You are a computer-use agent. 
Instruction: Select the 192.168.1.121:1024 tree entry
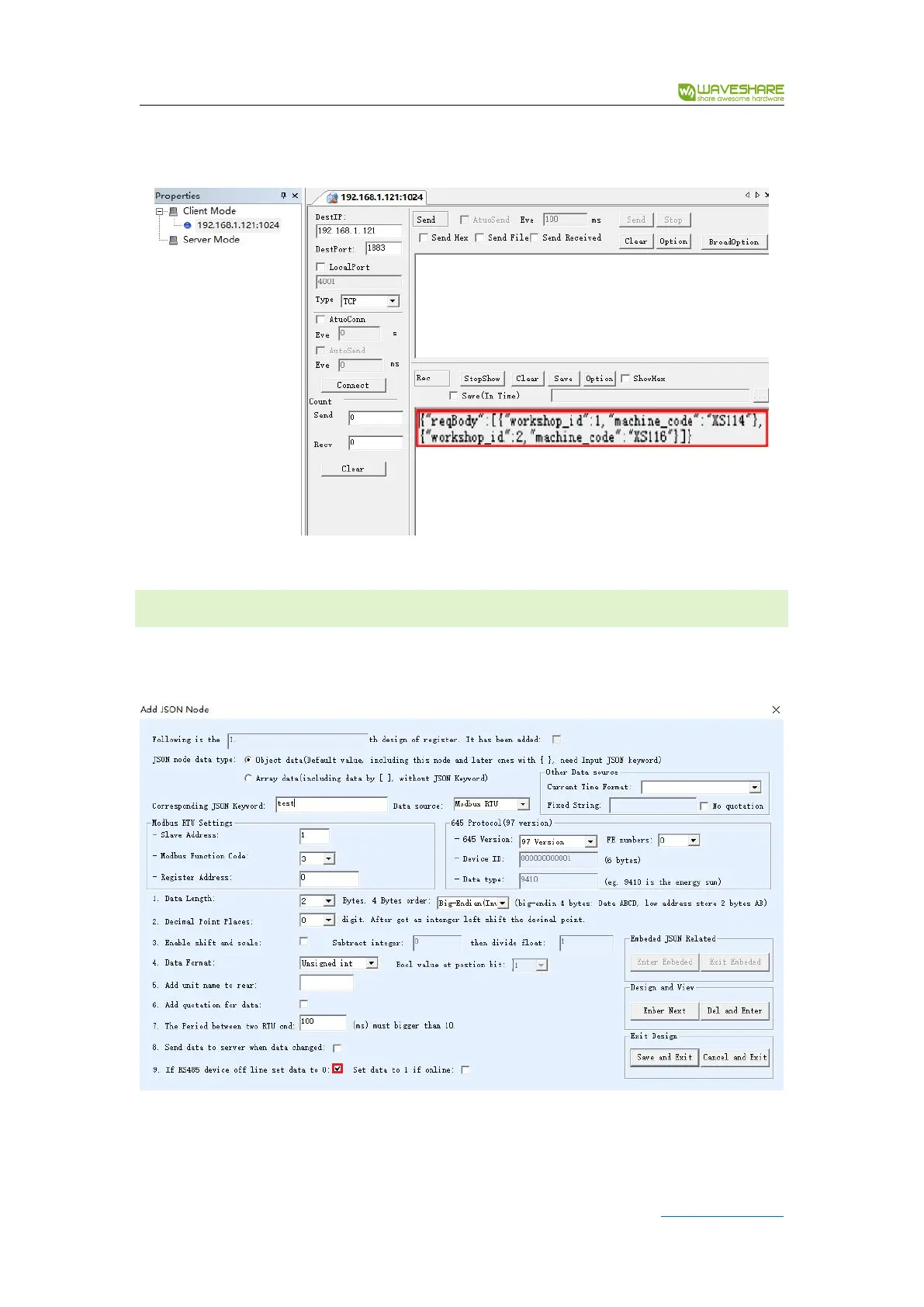tap(237, 225)
